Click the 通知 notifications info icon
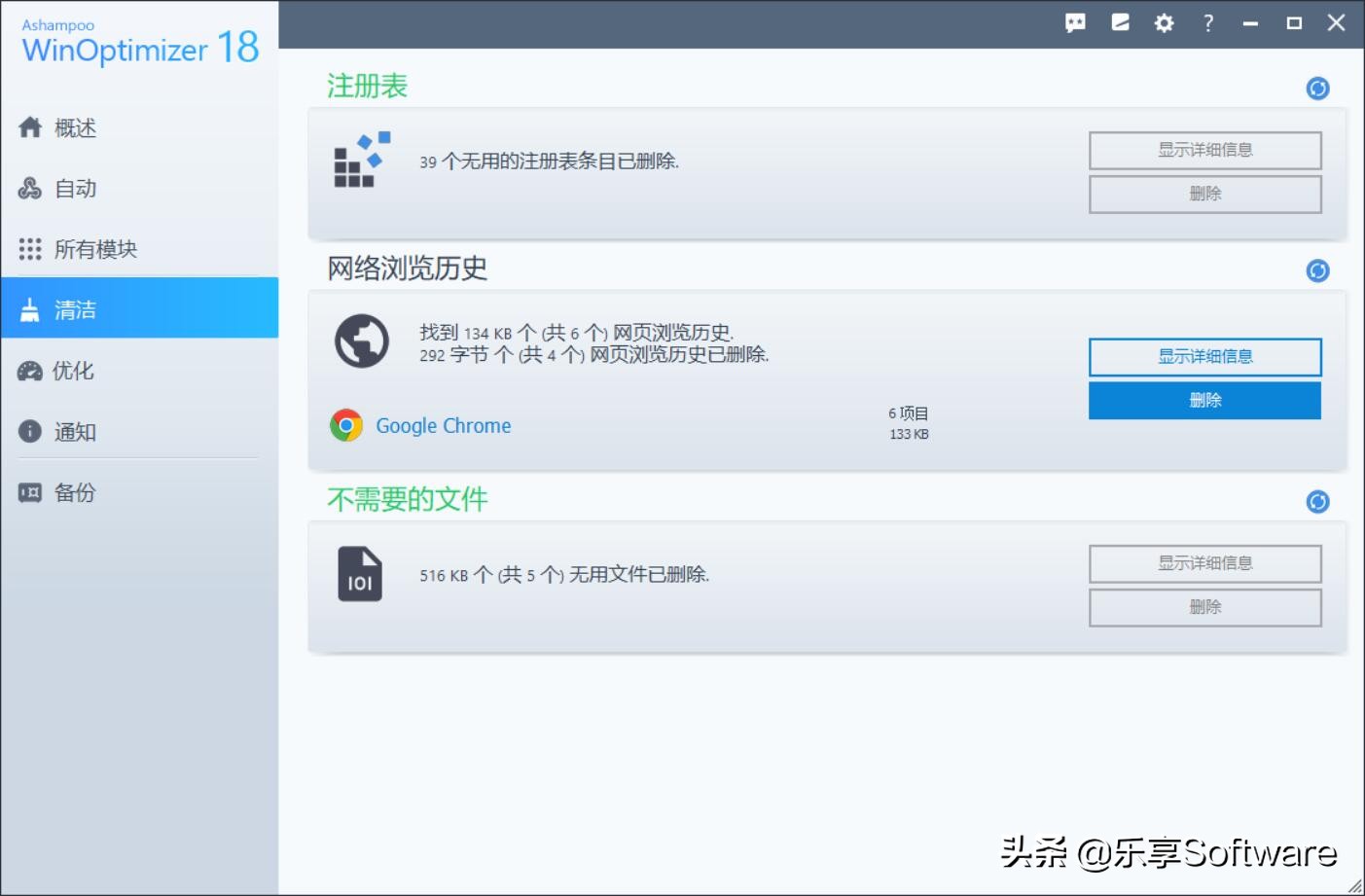The height and width of the screenshot is (896, 1365). click(x=30, y=431)
